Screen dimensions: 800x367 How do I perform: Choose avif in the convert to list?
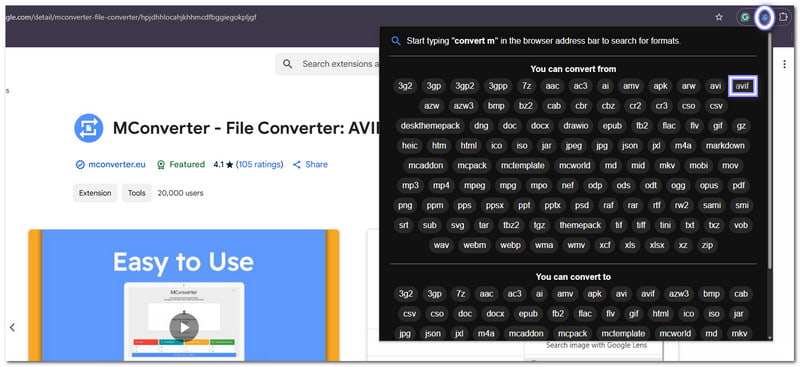click(648, 294)
